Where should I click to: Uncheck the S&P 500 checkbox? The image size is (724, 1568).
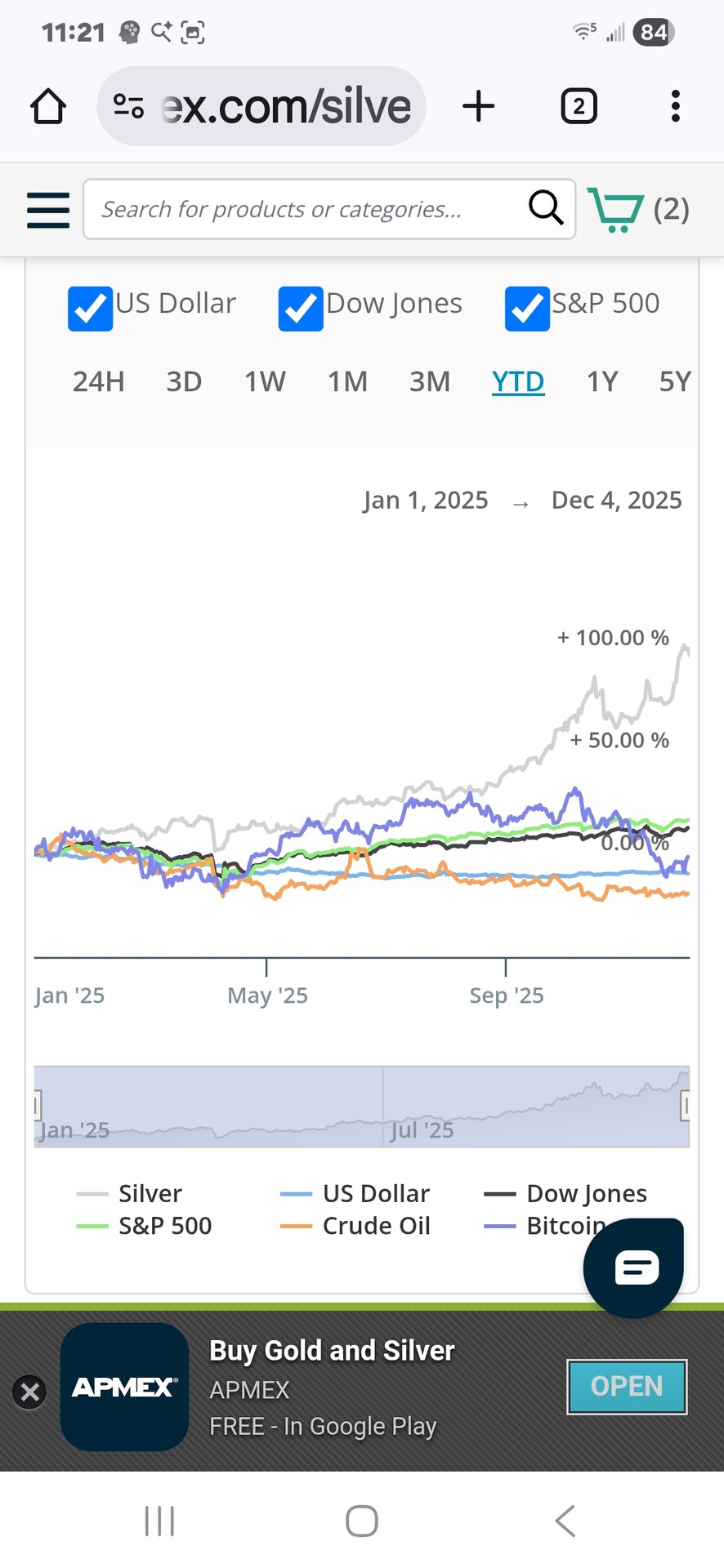pyautogui.click(x=527, y=309)
